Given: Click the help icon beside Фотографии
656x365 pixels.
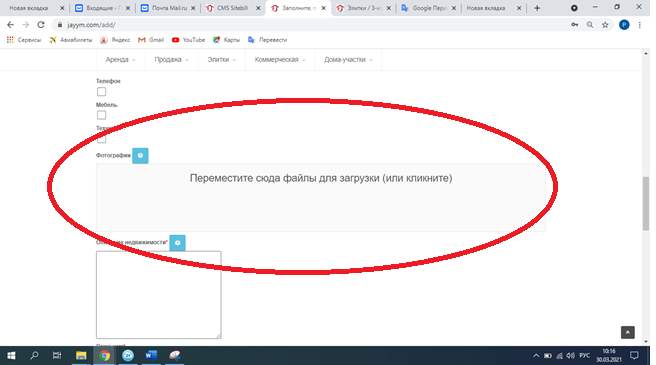Looking at the screenshot, I should tap(140, 156).
